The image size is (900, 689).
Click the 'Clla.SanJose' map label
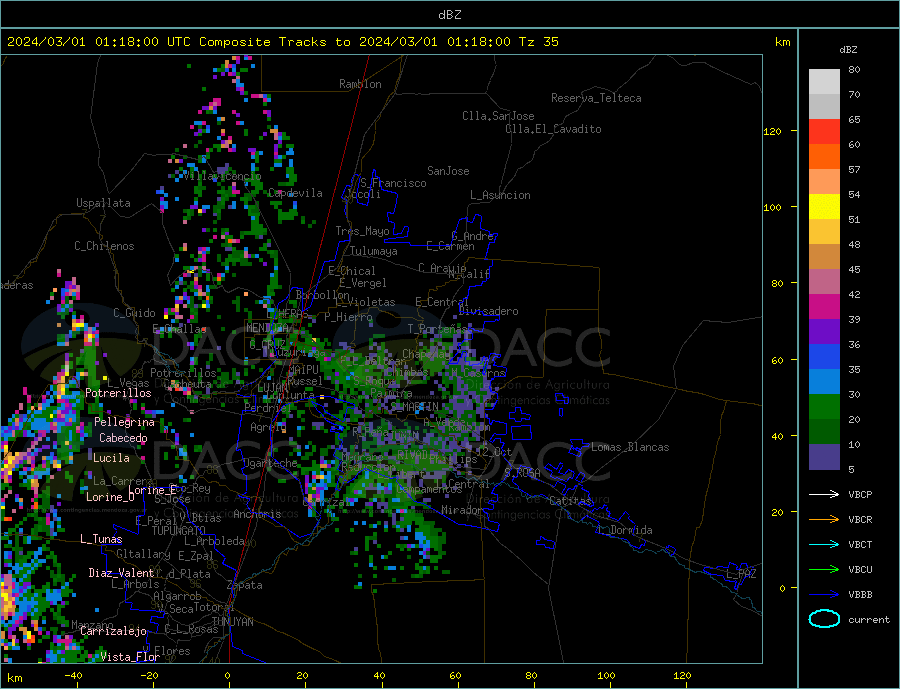click(x=498, y=116)
